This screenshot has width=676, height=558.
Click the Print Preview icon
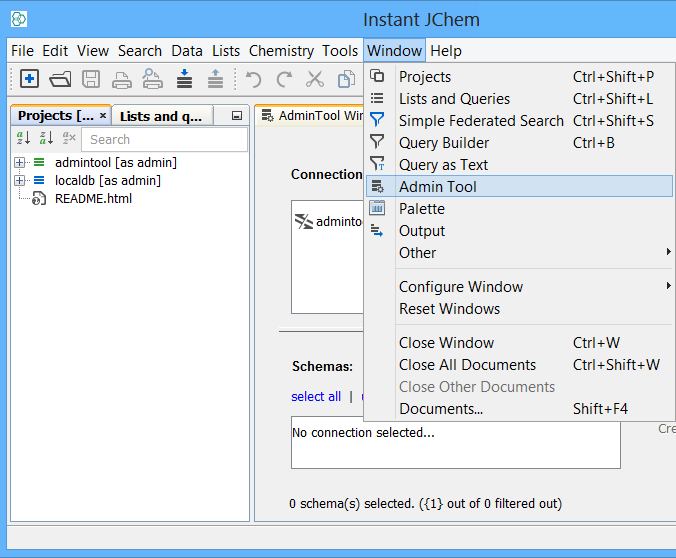[153, 79]
